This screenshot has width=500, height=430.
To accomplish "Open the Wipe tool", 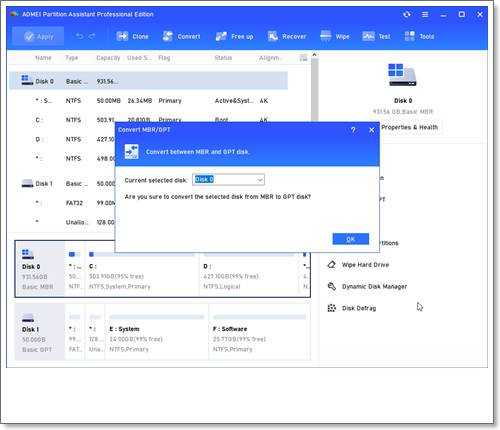I will 335,36.
